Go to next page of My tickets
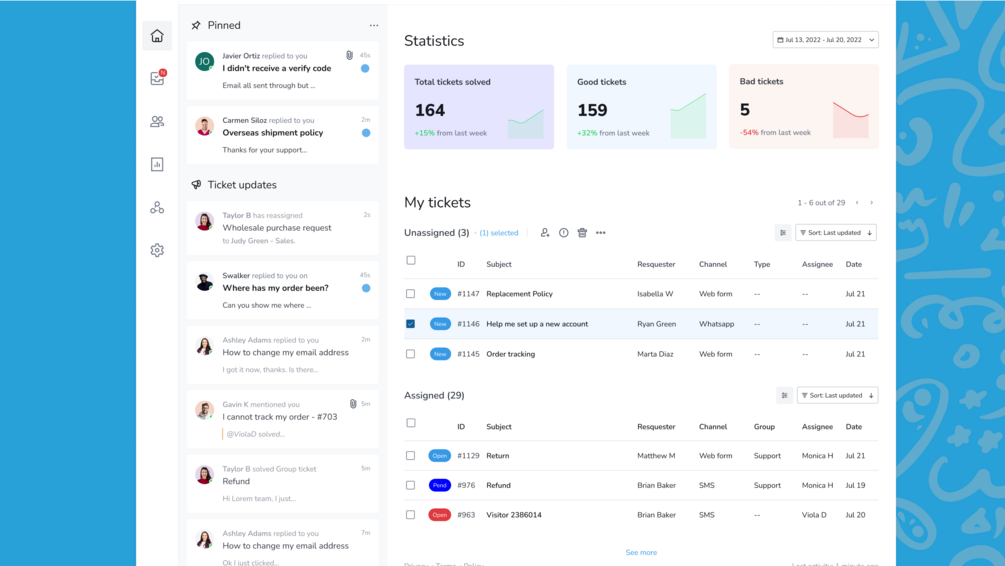The width and height of the screenshot is (1005, 566). click(872, 203)
